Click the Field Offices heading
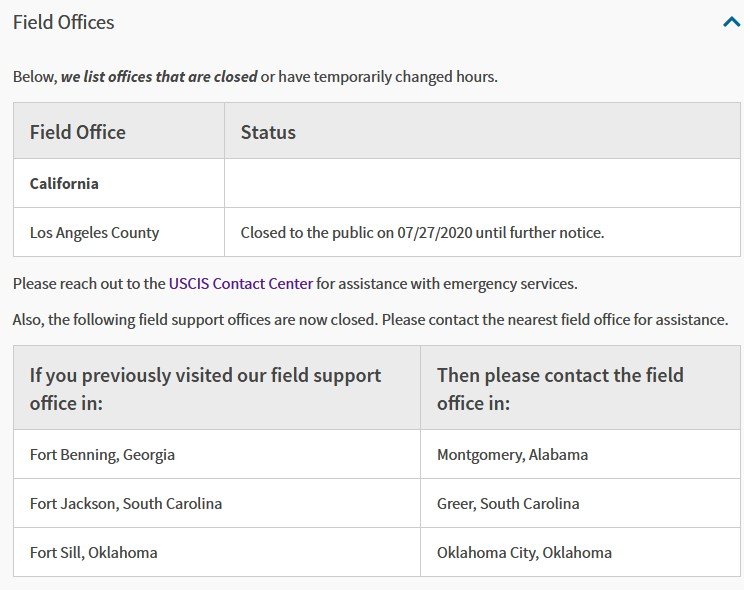The width and height of the screenshot is (744, 590). point(64,22)
